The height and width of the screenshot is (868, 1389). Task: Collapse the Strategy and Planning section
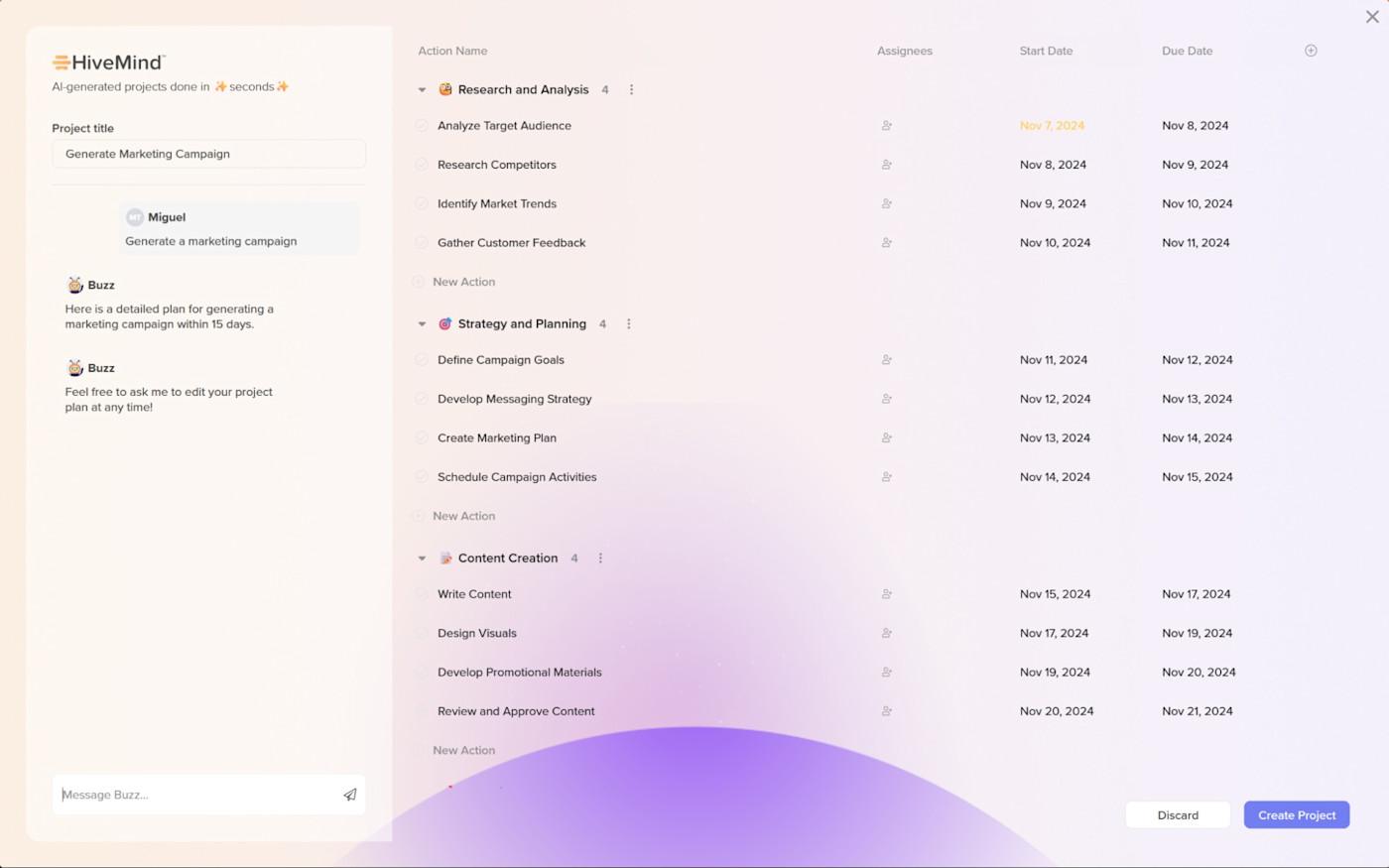[x=422, y=322]
